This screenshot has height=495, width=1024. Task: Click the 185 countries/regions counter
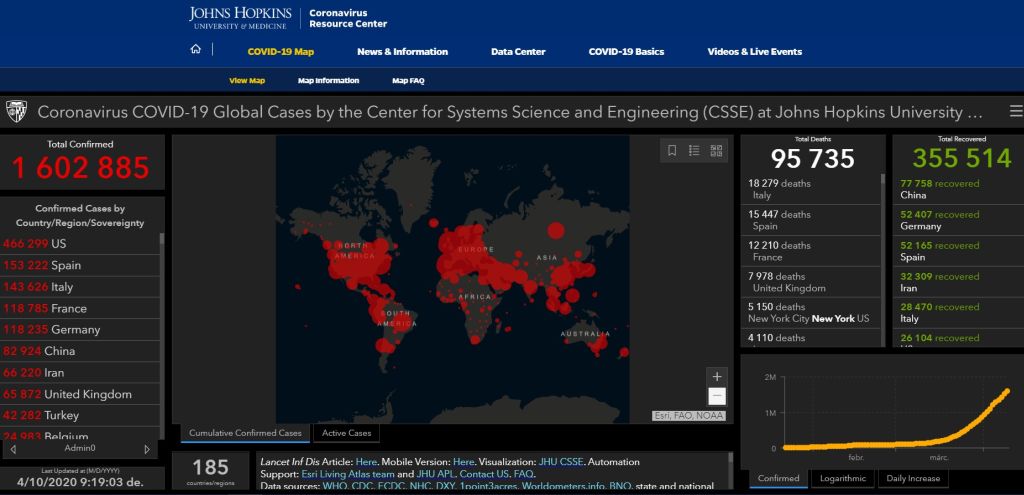pos(210,471)
